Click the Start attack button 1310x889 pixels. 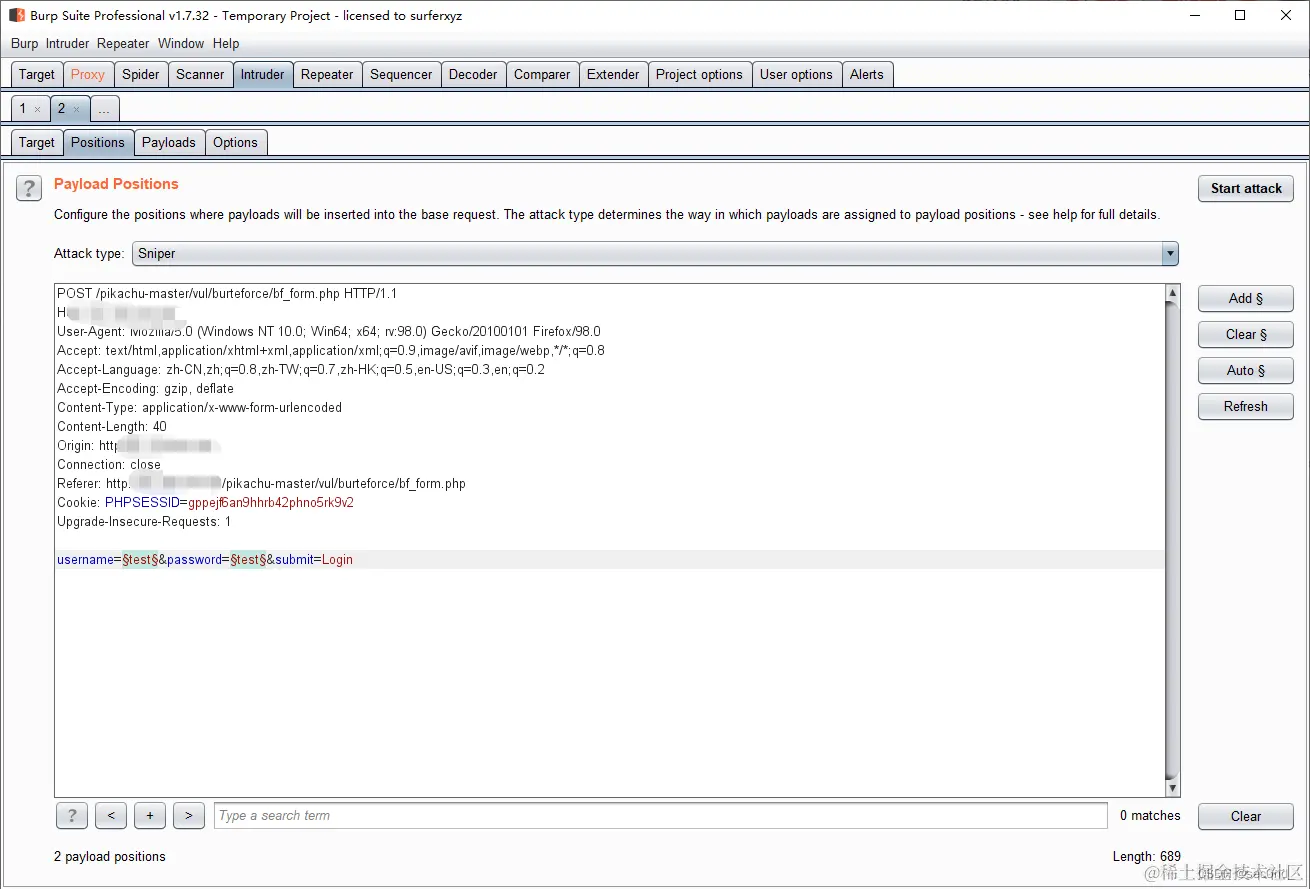[x=1246, y=188]
